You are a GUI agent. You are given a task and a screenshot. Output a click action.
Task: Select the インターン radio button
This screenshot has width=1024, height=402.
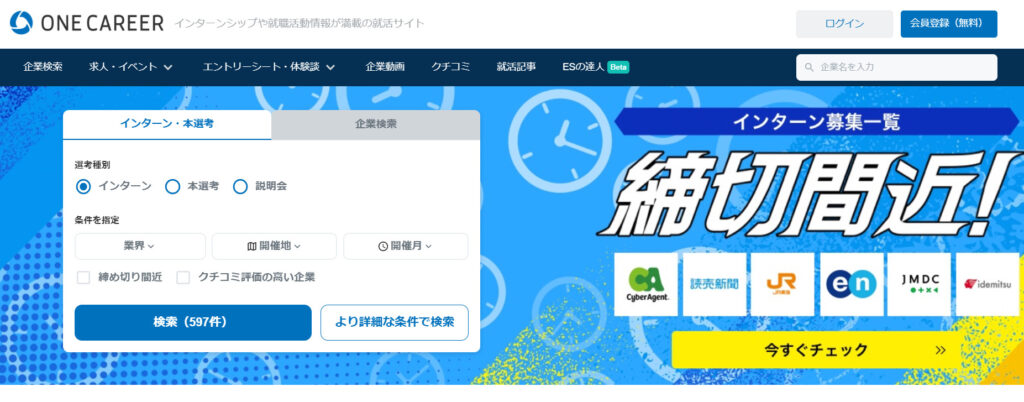[x=83, y=187]
